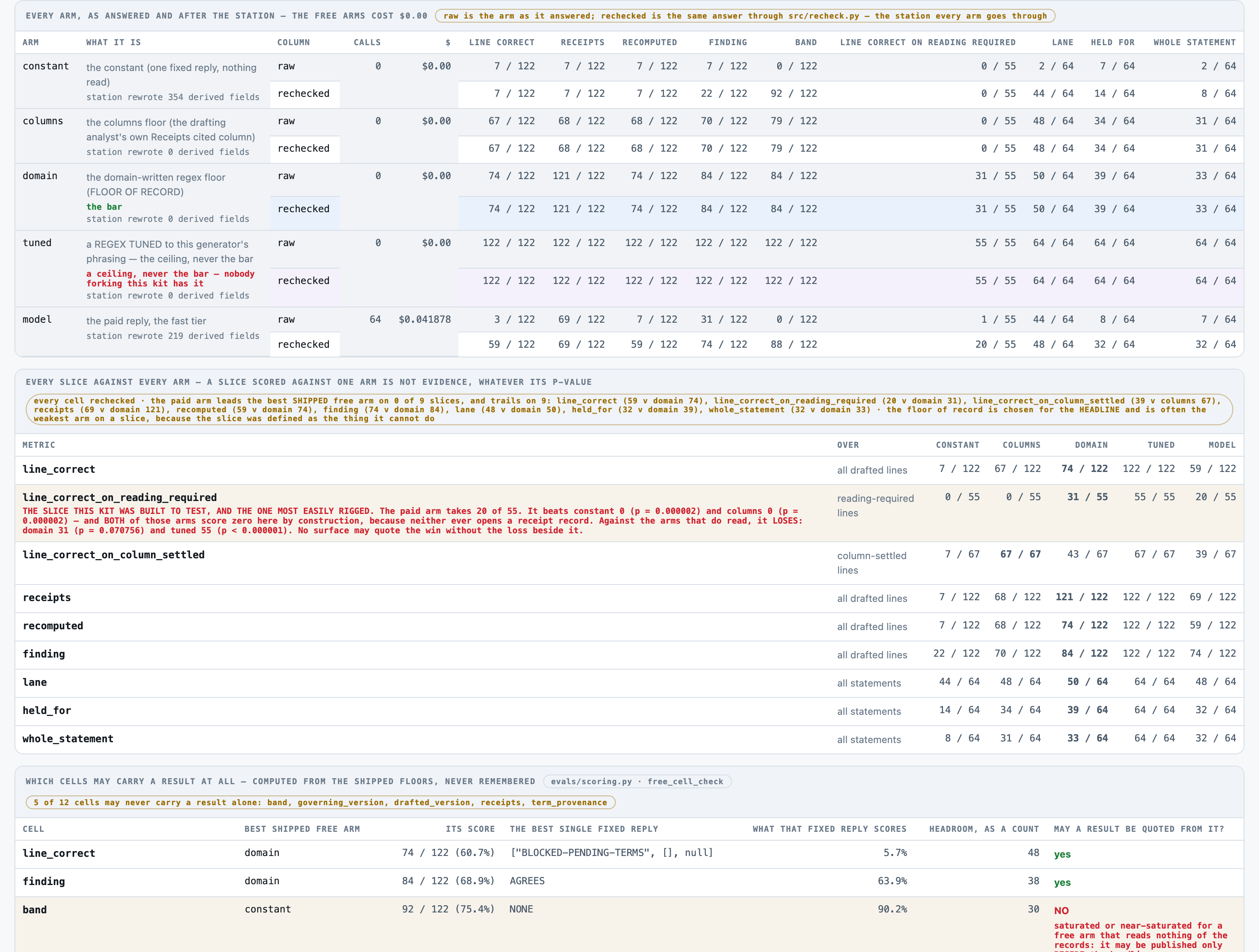
Task: Click the red ceiling warning under tuned
Action: [x=170, y=278]
